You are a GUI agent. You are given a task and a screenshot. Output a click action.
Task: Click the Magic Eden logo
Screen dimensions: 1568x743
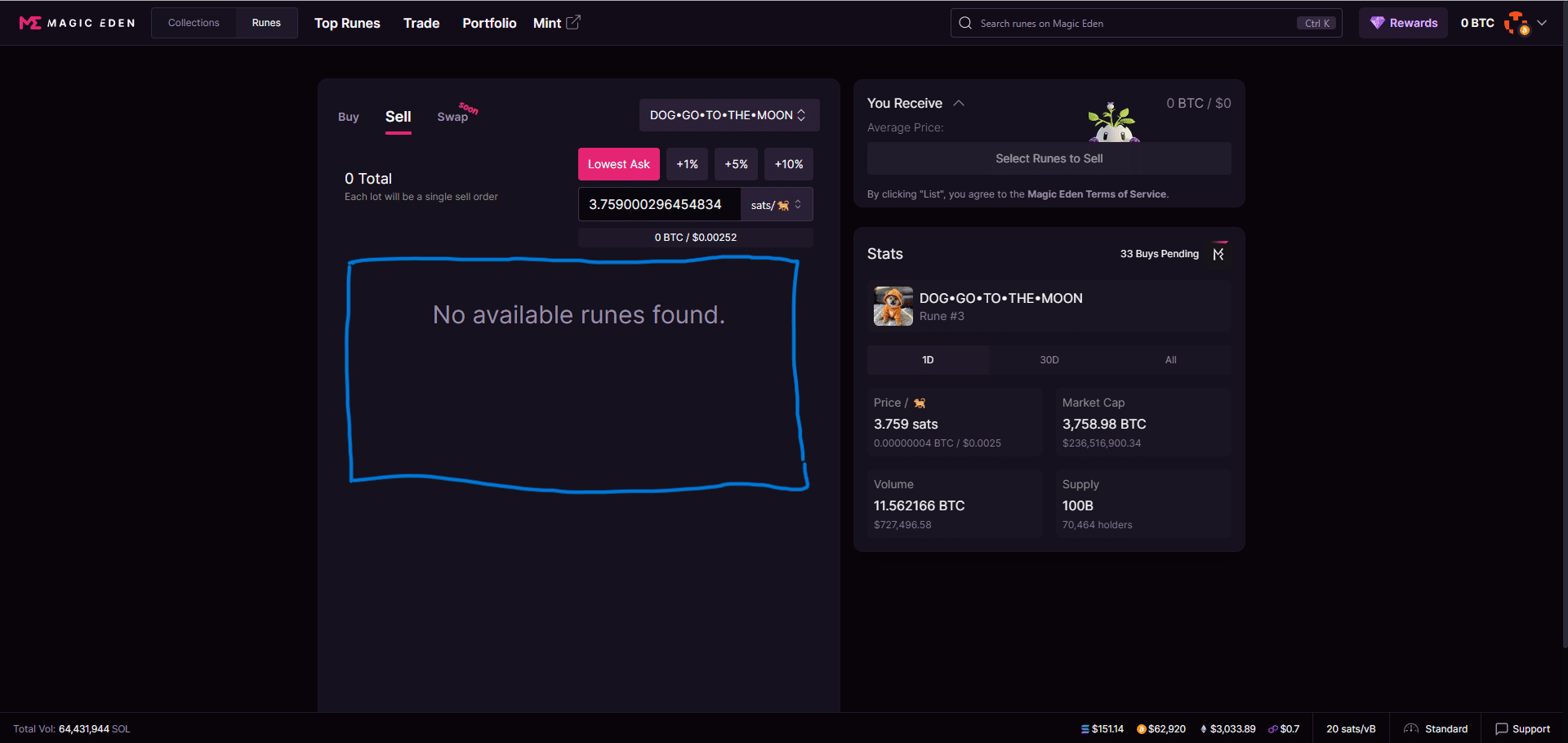tap(77, 23)
